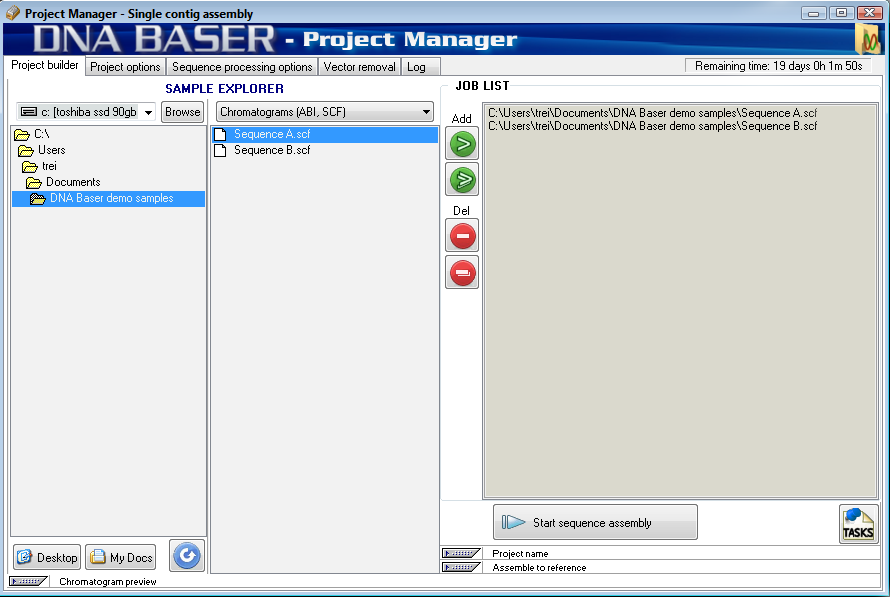Click the trei folder icon
The image size is (890, 597).
tap(30, 166)
